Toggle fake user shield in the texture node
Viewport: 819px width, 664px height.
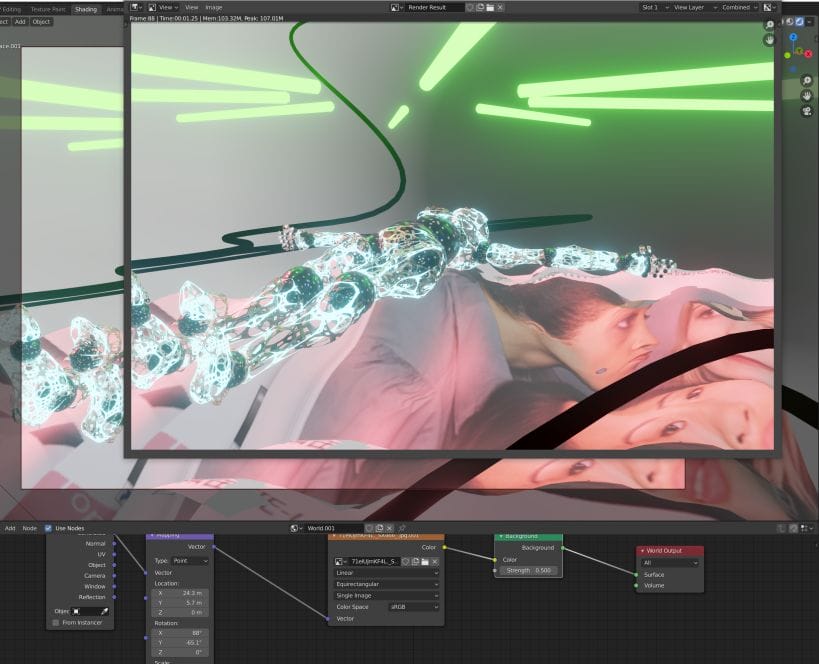(x=406, y=562)
